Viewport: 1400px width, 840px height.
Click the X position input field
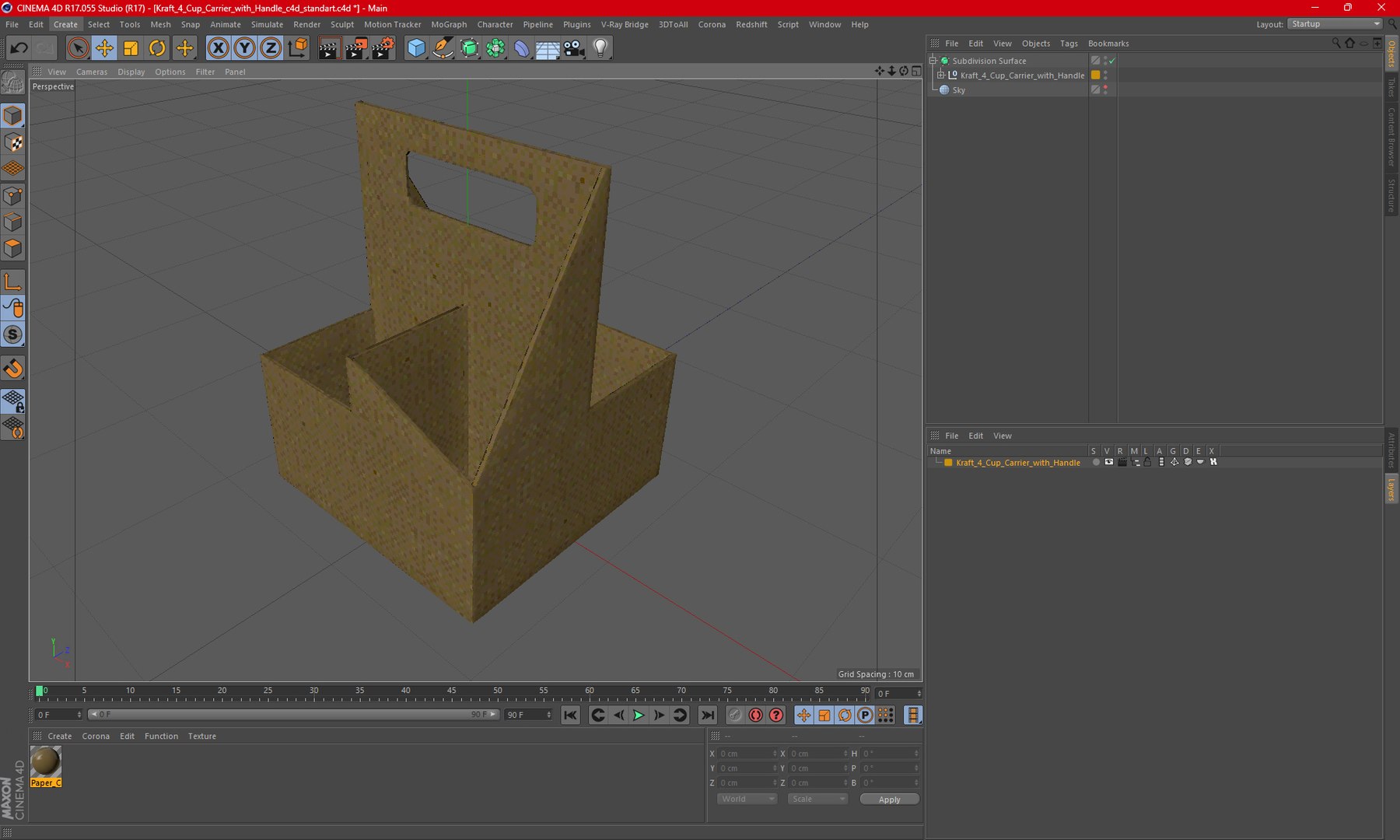[747, 754]
